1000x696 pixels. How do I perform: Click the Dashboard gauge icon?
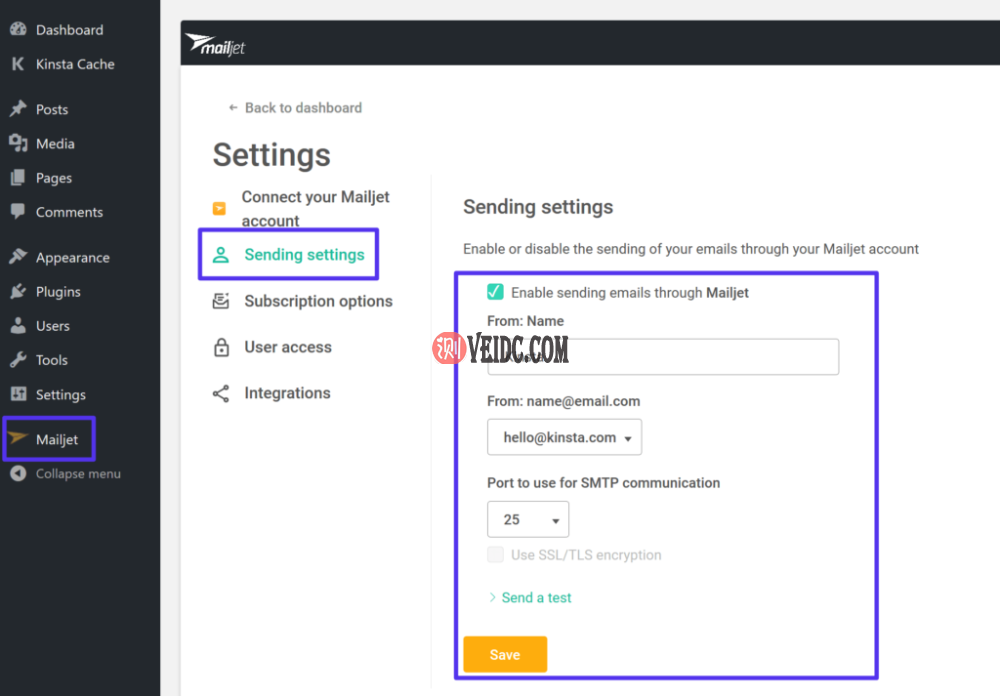[x=18, y=29]
